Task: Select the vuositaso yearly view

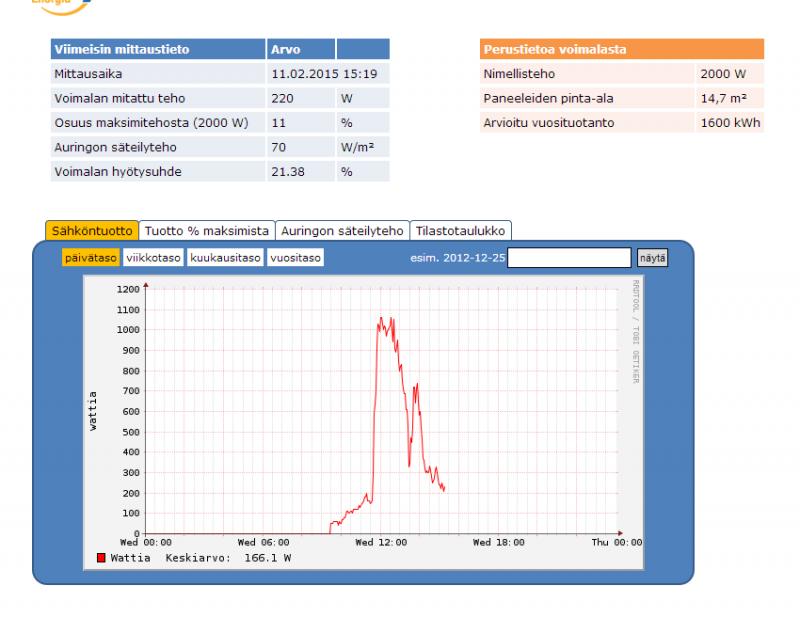Action: click(295, 258)
